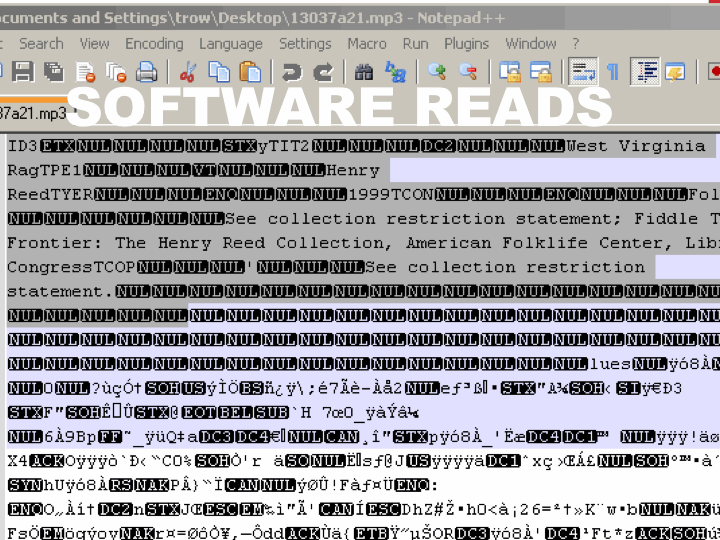Screen dimensions: 720x540
Task: Redo the last undone action
Action: [x=323, y=72]
